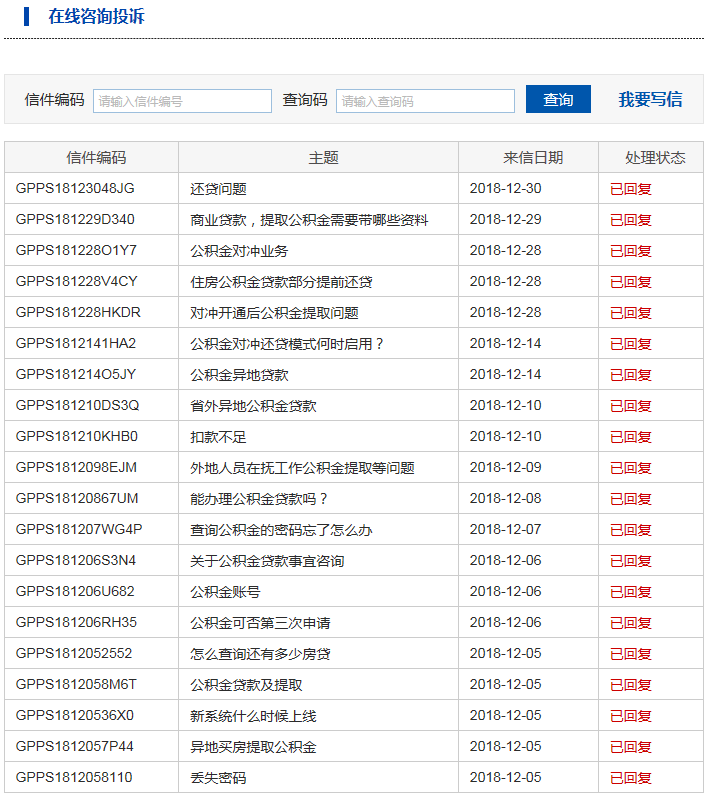Click 已回复 status for 公积金账号
The height and width of the screenshot is (795, 707).
pyautogui.click(x=630, y=592)
